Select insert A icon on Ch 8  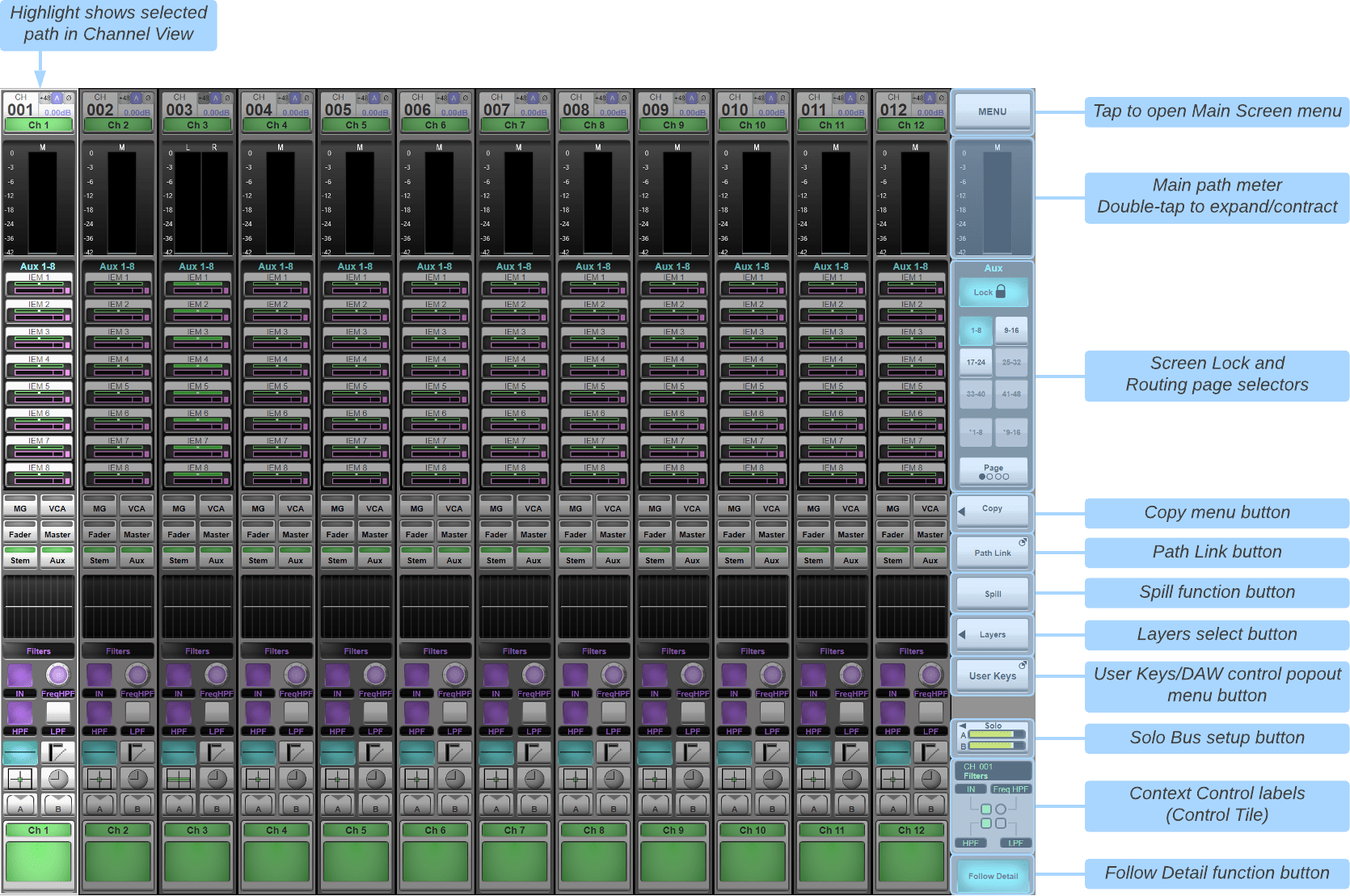click(x=576, y=805)
